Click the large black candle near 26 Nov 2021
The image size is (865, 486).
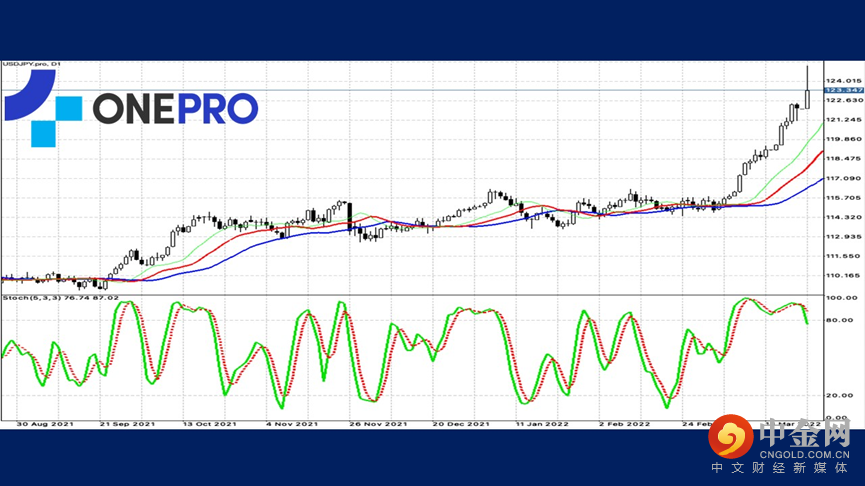tap(350, 217)
